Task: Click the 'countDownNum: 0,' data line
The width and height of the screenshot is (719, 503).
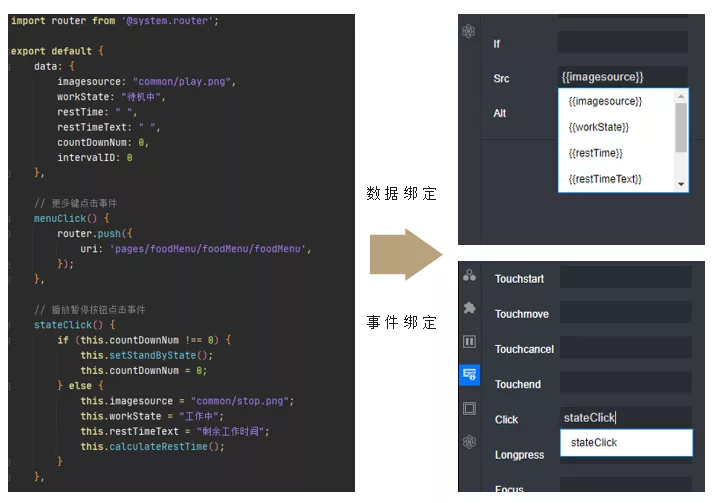Action: pos(103,143)
